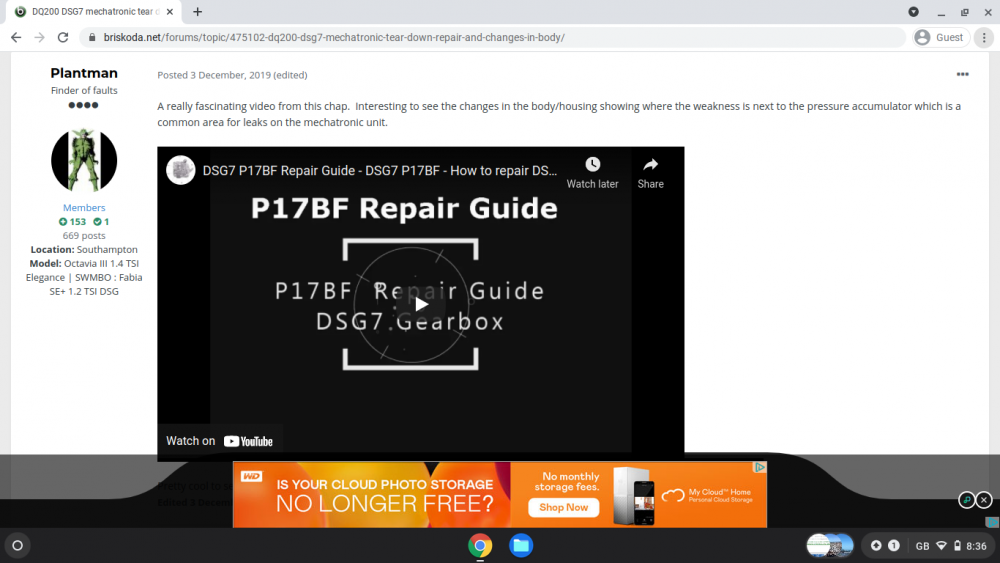Open the Wi-Fi status icon
1000x563 pixels.
(x=941, y=546)
